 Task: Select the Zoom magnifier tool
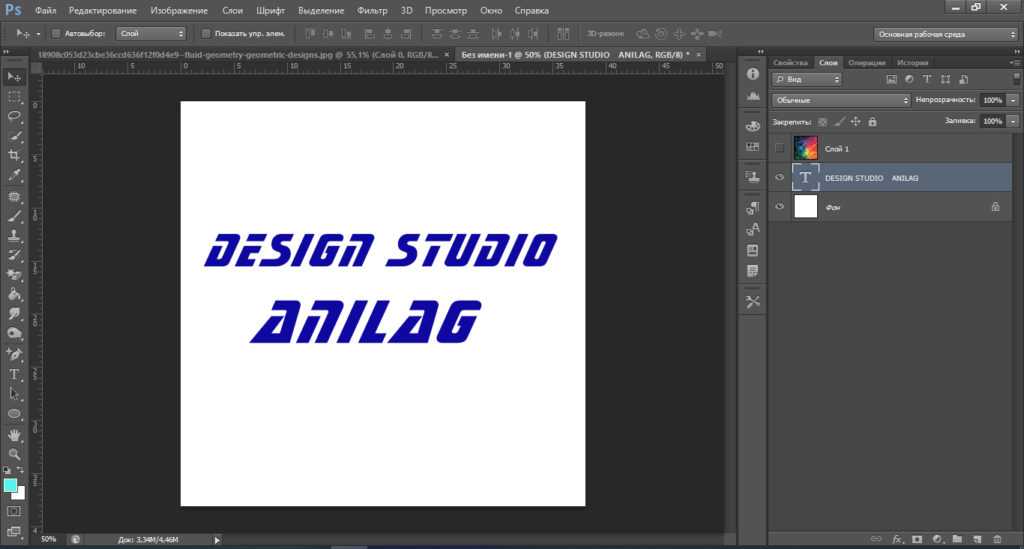point(14,454)
